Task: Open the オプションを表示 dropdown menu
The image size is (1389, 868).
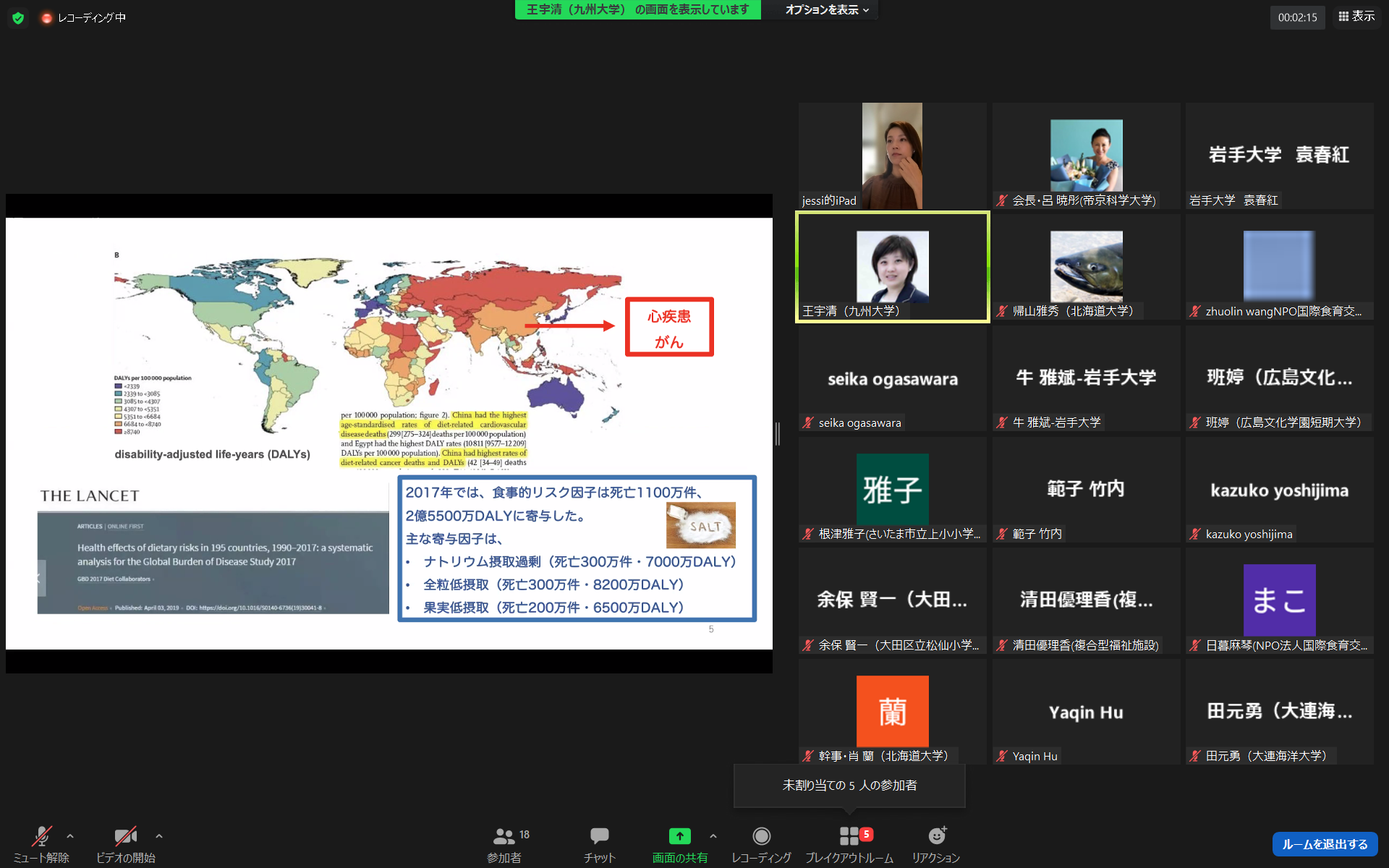Action: (827, 9)
